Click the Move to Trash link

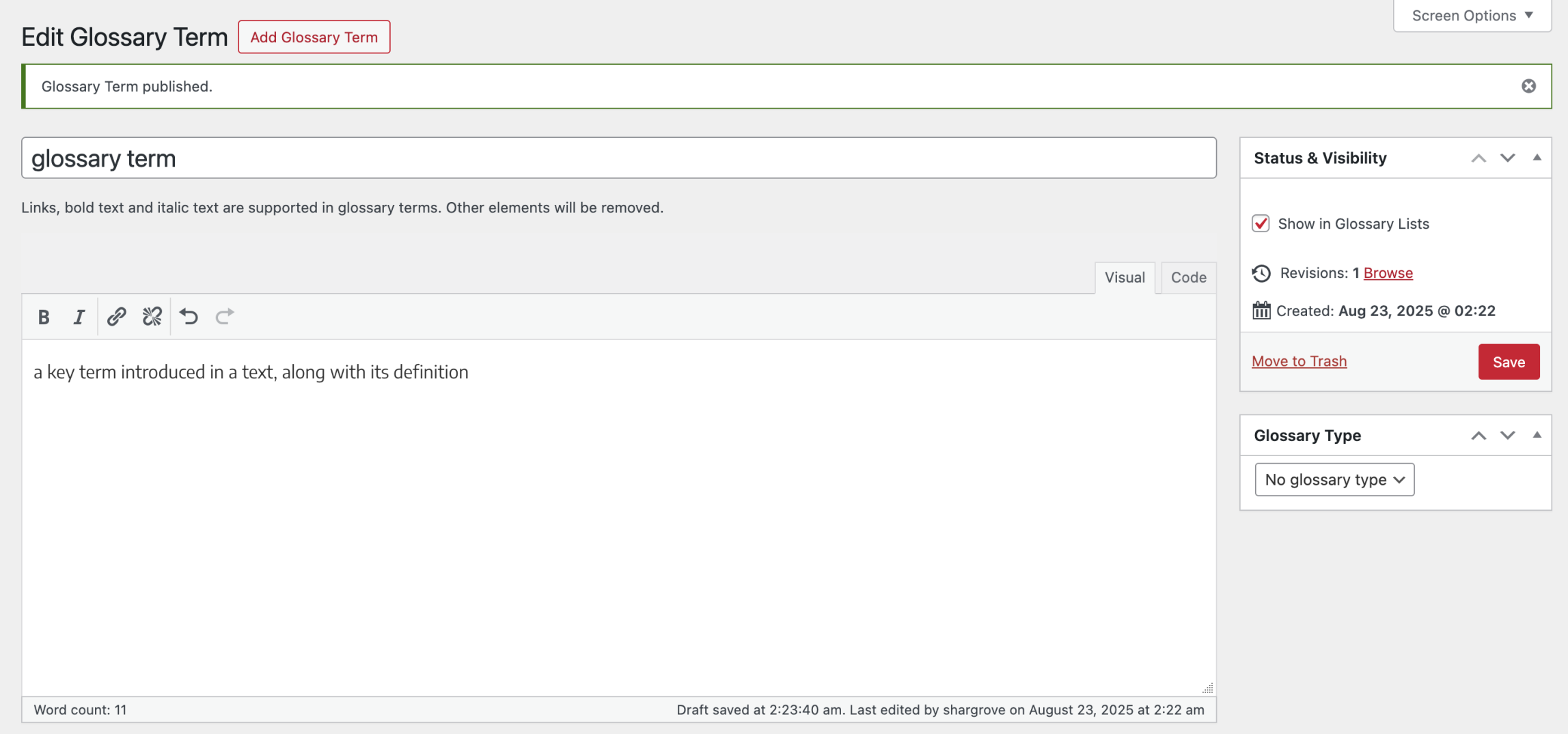1299,361
